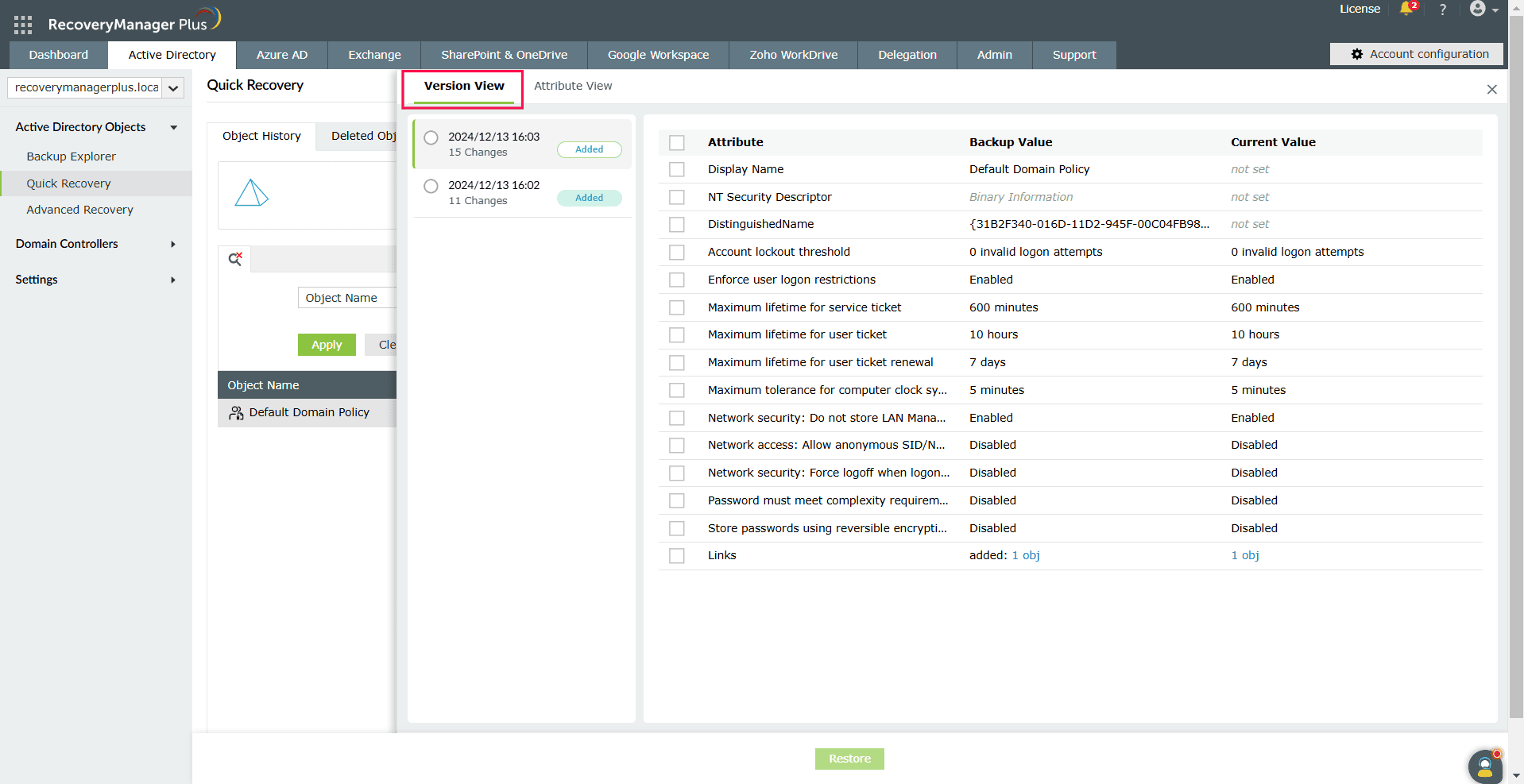This screenshot has height=784, width=1524.
Task: Select the Default Domain Policy object row
Action: click(307, 413)
